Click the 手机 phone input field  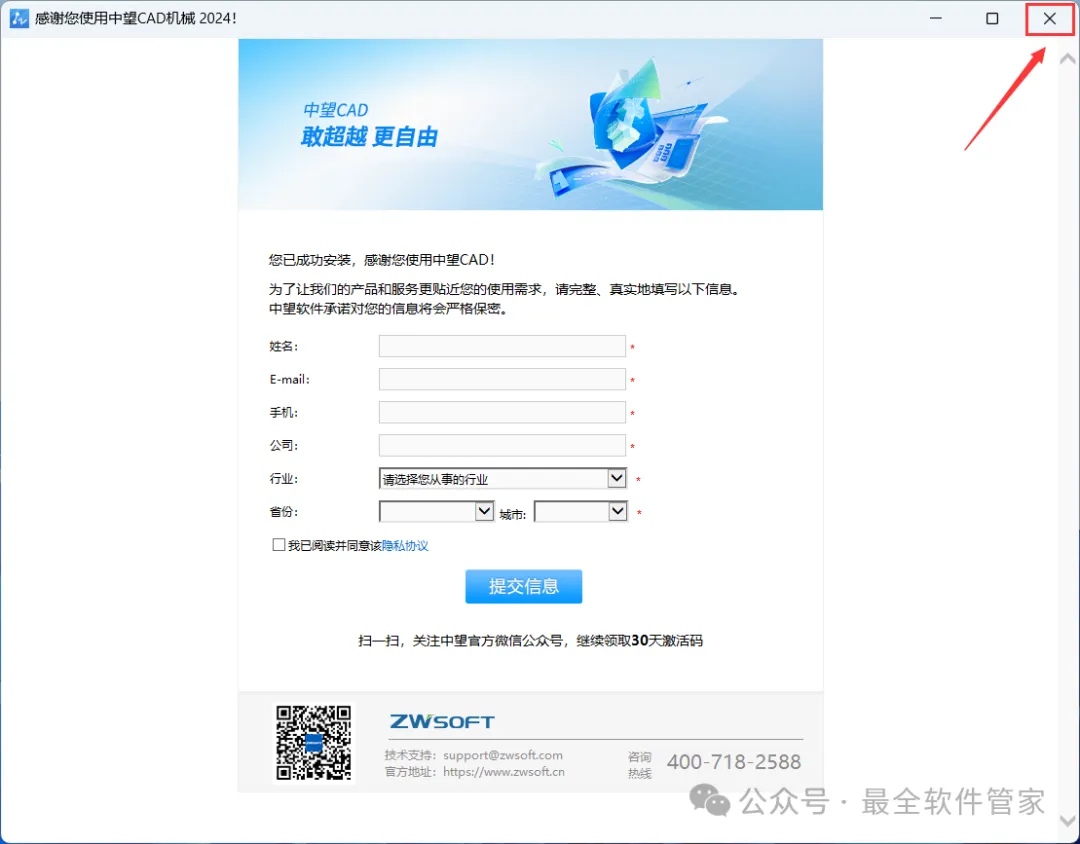502,412
